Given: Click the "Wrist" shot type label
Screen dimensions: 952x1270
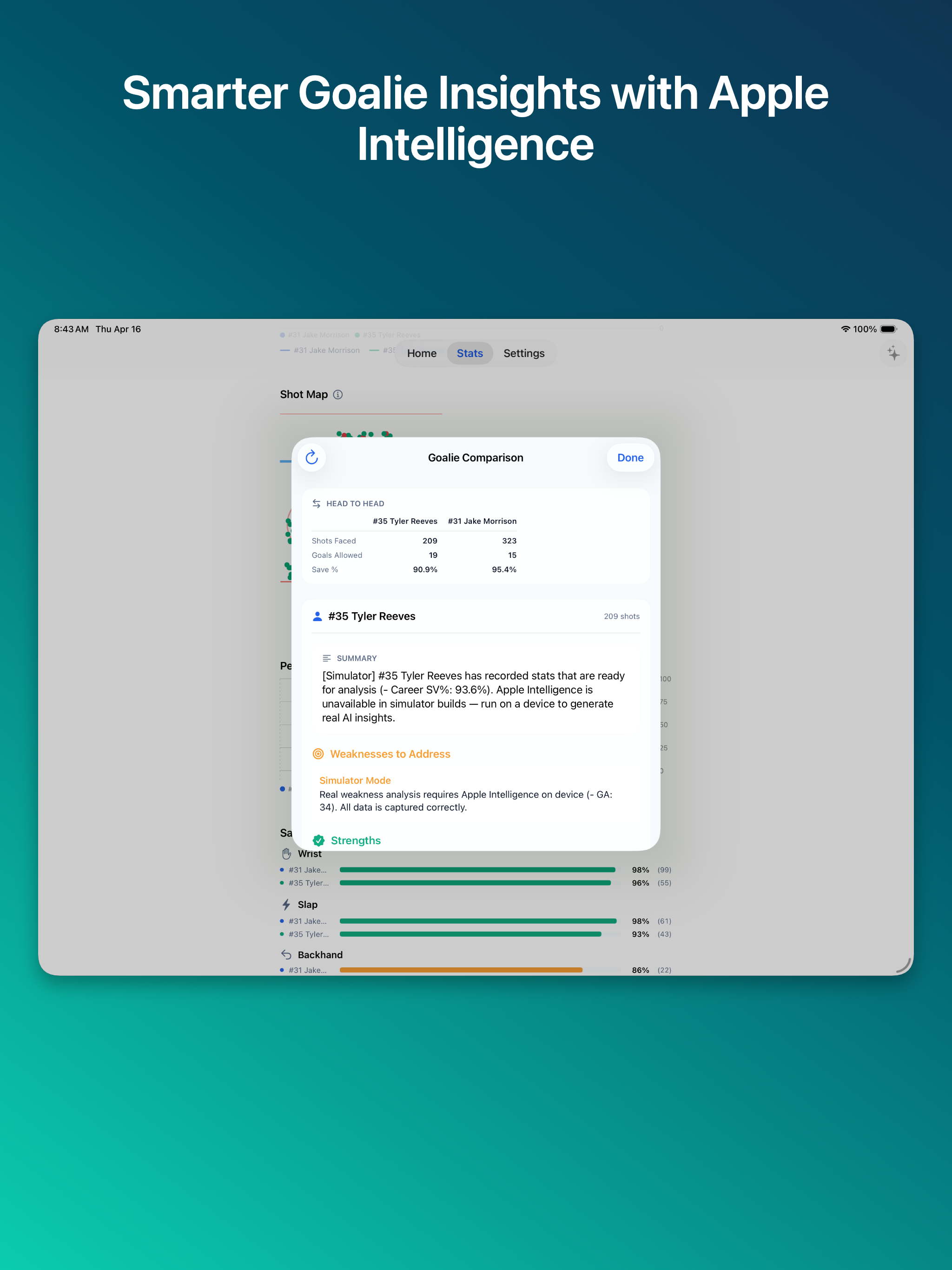Looking at the screenshot, I should point(310,854).
